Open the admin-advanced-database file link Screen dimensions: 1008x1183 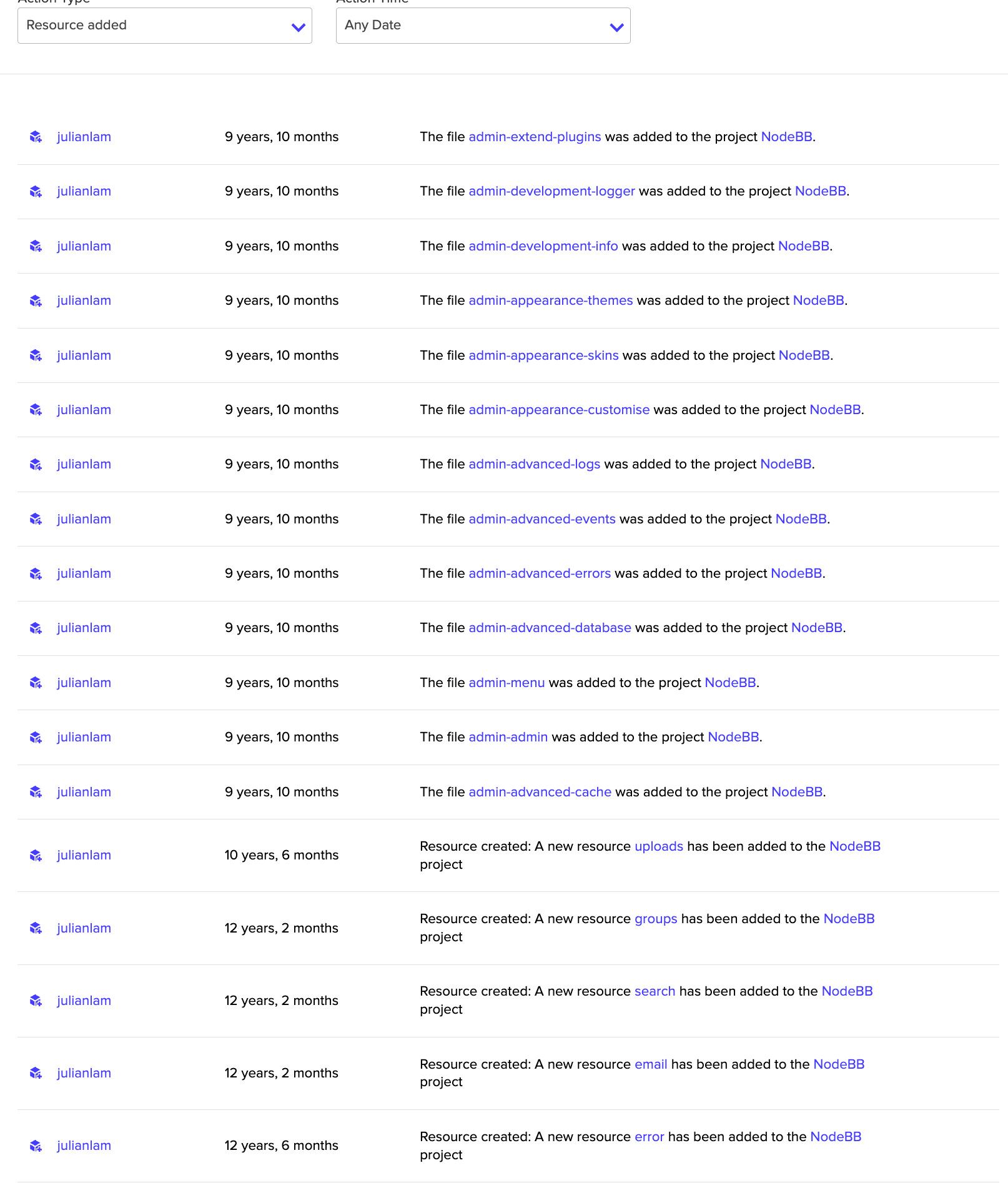tap(550, 628)
